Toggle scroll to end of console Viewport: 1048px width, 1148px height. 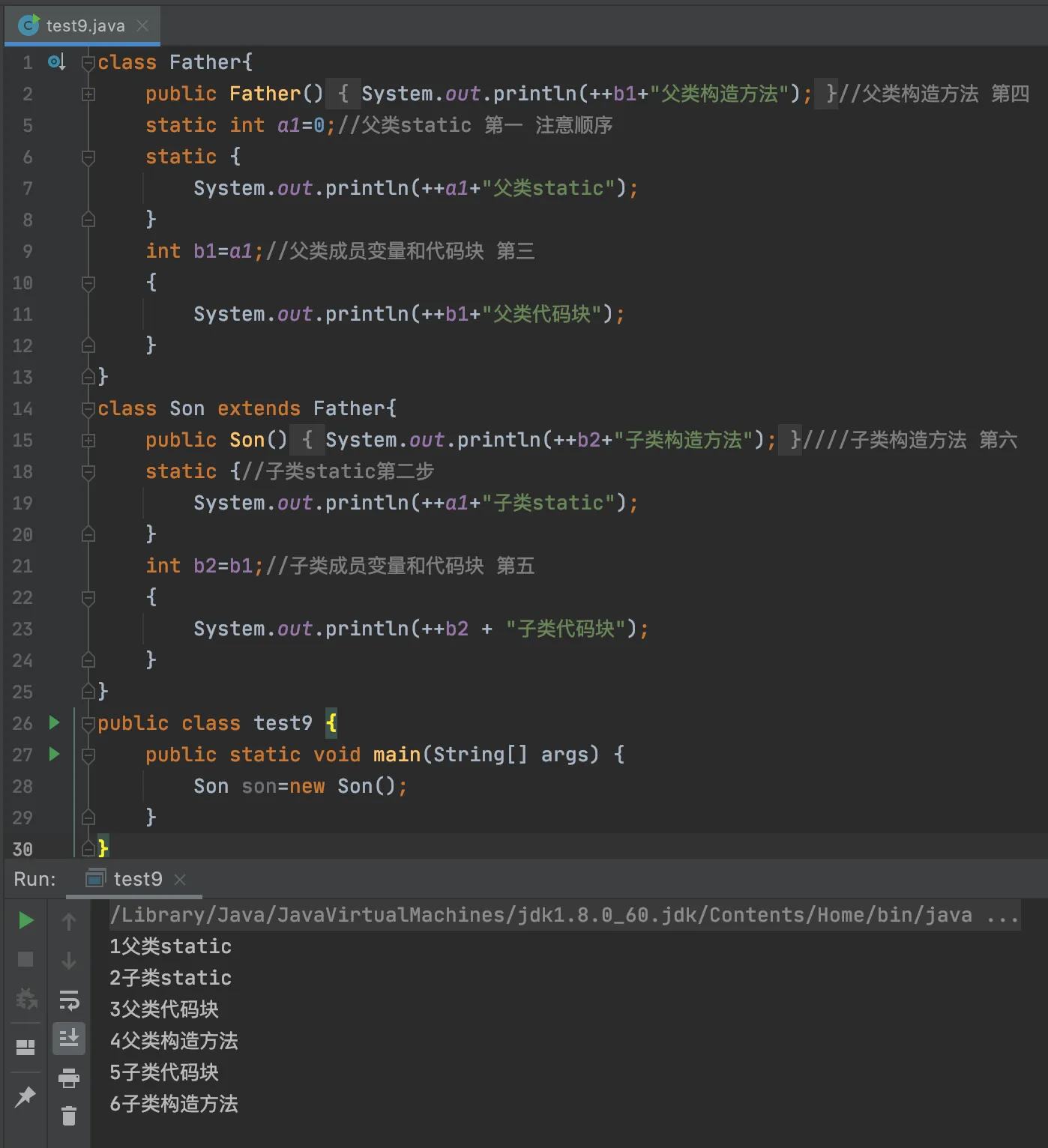(x=69, y=1038)
